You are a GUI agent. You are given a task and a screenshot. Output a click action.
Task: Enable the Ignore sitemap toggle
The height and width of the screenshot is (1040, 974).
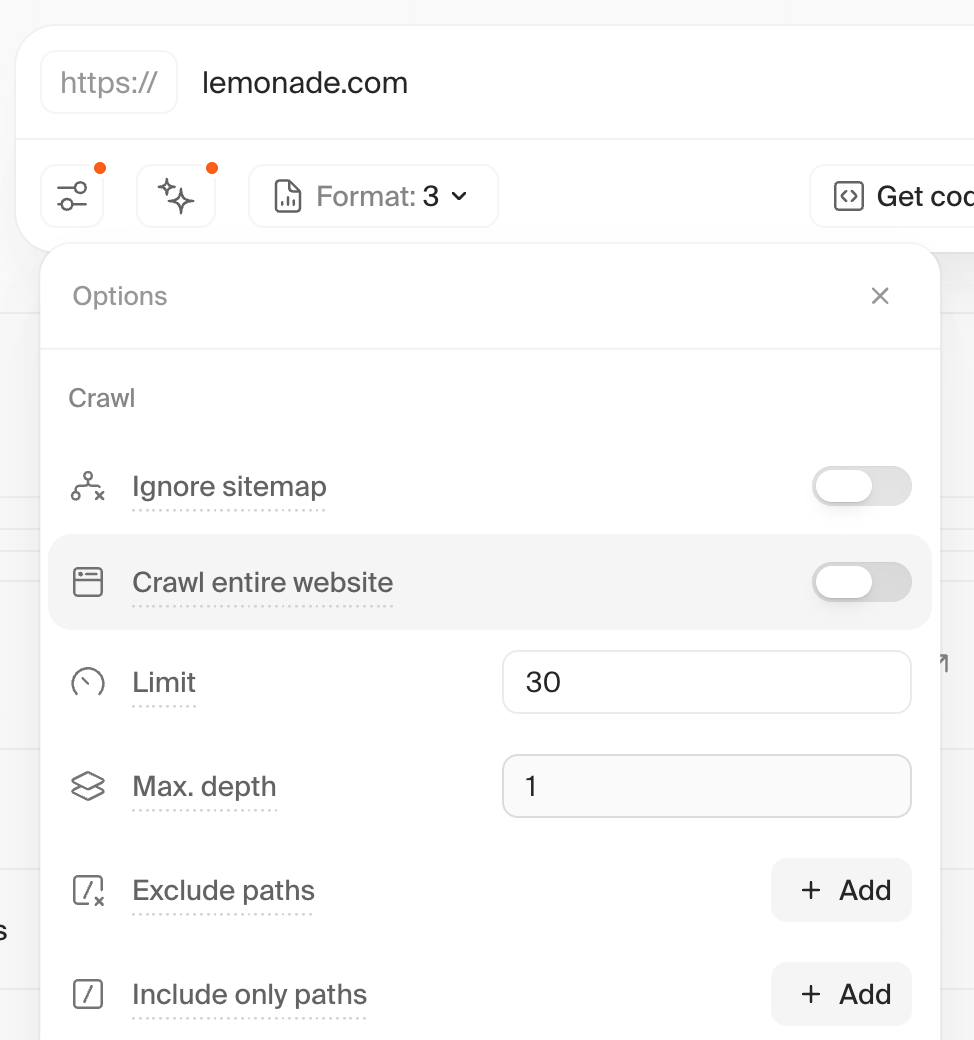pos(861,487)
